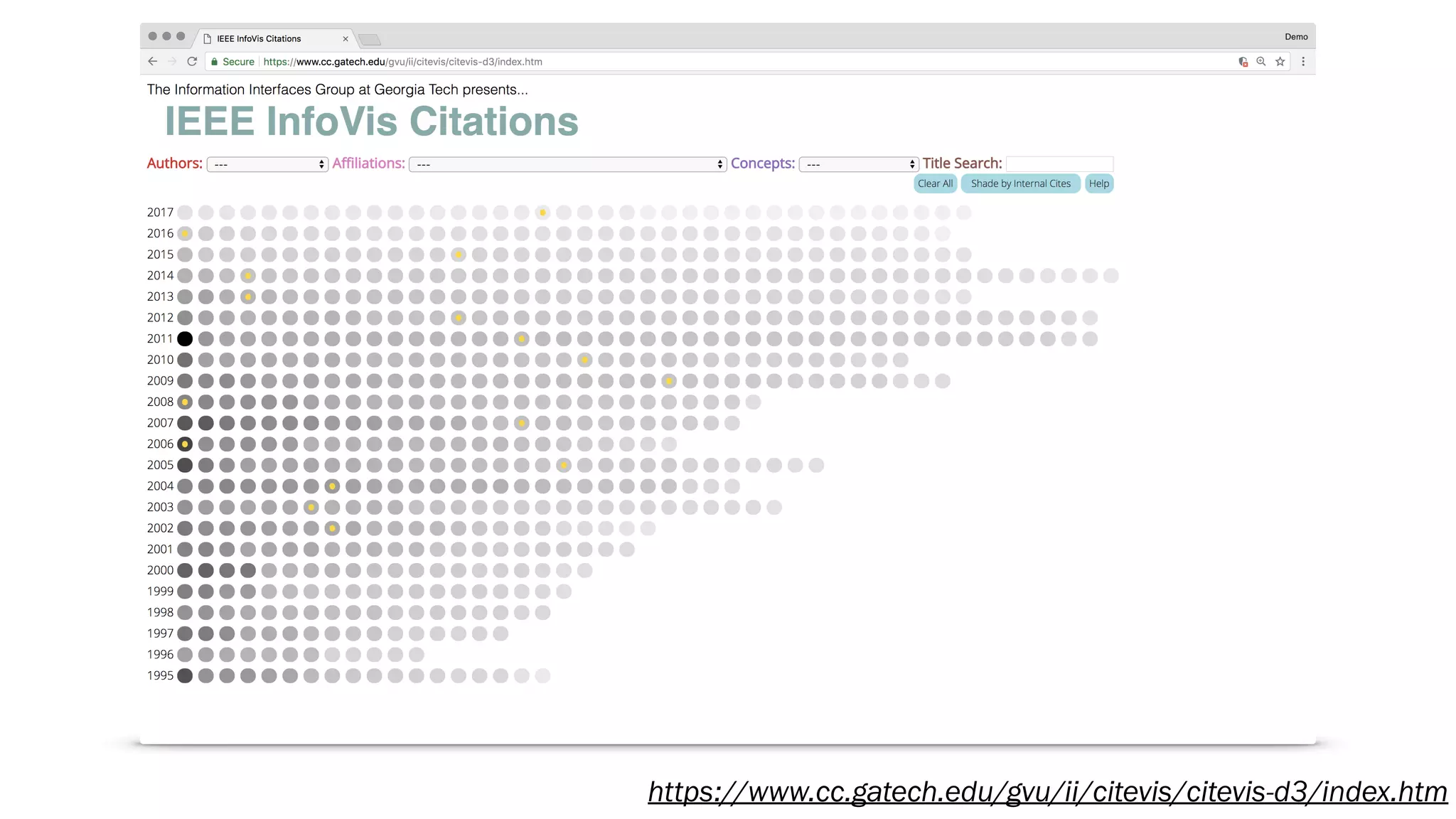
Task: Click the 2006 year label
Action: pyautogui.click(x=160, y=444)
